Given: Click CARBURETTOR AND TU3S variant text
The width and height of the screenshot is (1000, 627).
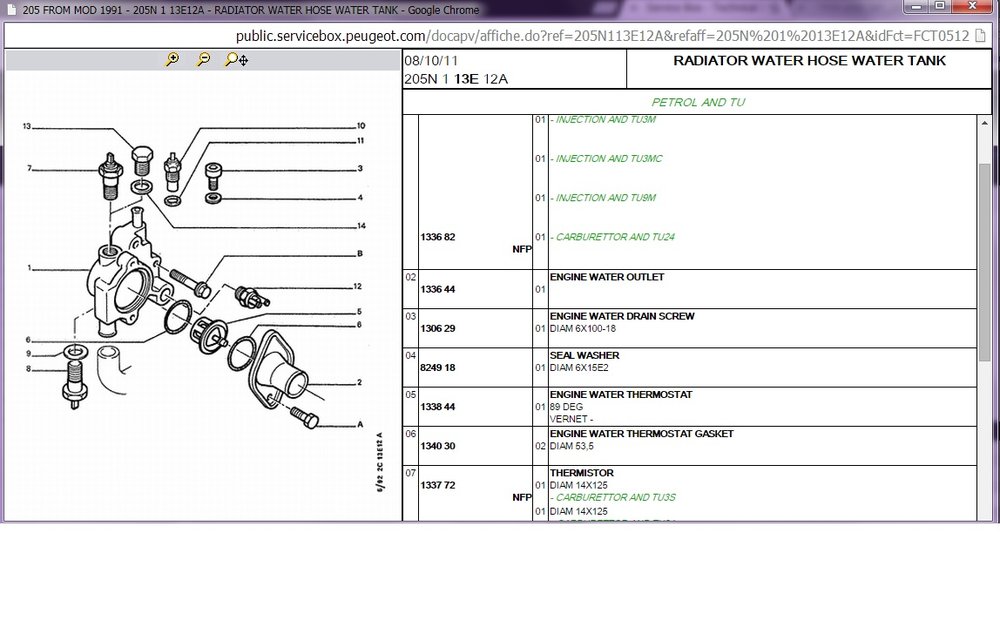Looking at the screenshot, I should (613, 497).
